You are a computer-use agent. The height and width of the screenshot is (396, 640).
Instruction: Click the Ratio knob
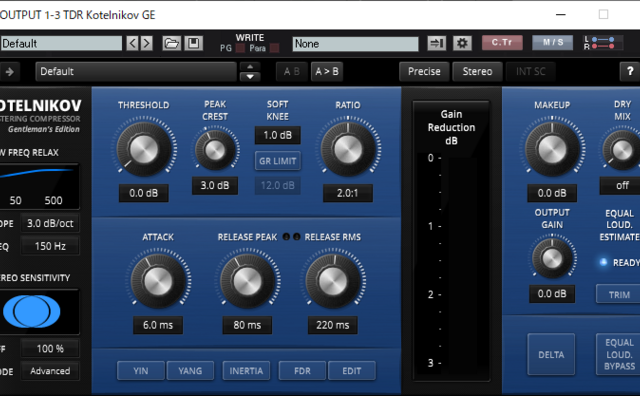click(x=348, y=149)
